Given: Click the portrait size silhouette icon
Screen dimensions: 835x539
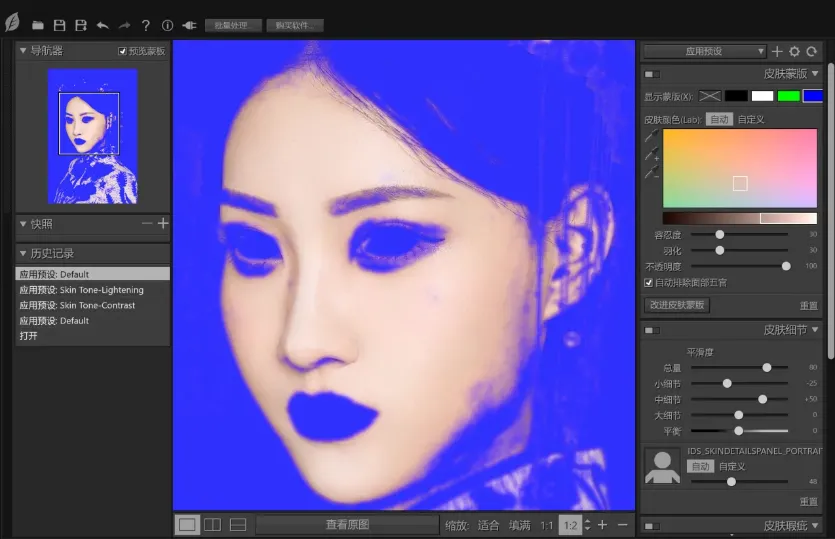Looking at the screenshot, I should click(x=662, y=467).
